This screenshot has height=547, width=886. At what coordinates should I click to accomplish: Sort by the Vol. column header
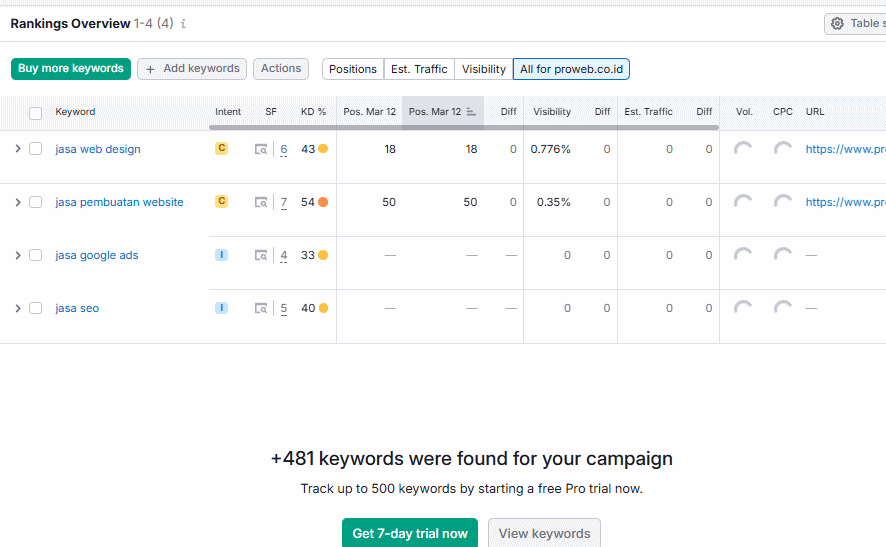(744, 112)
